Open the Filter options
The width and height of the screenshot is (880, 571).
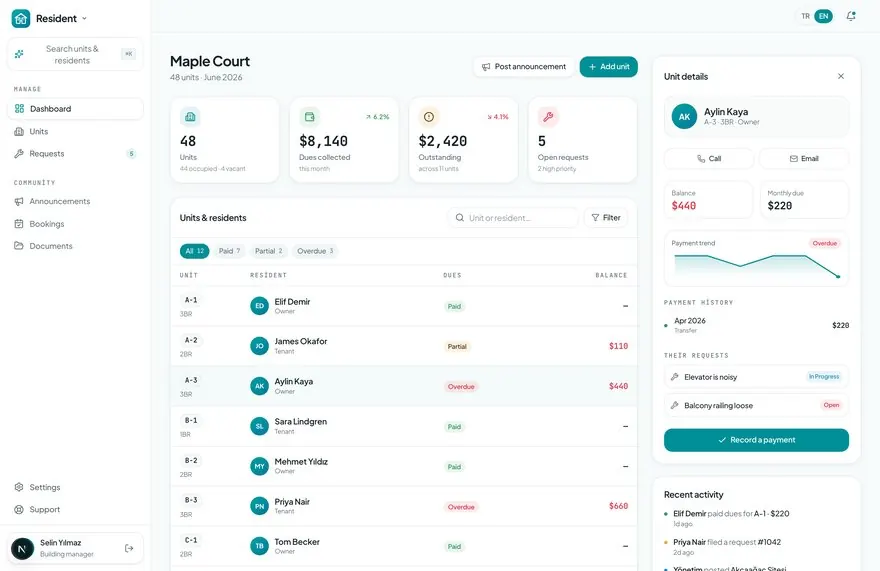(606, 218)
